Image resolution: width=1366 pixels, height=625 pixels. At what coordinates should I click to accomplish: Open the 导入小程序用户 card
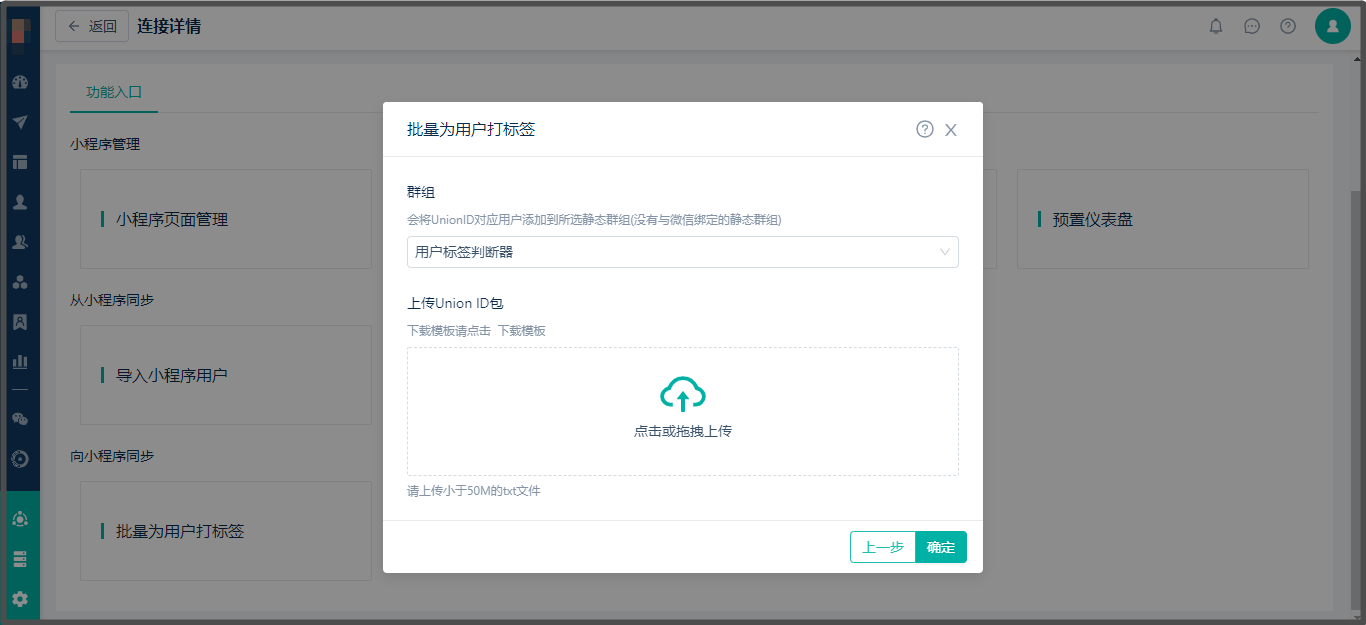coord(226,375)
